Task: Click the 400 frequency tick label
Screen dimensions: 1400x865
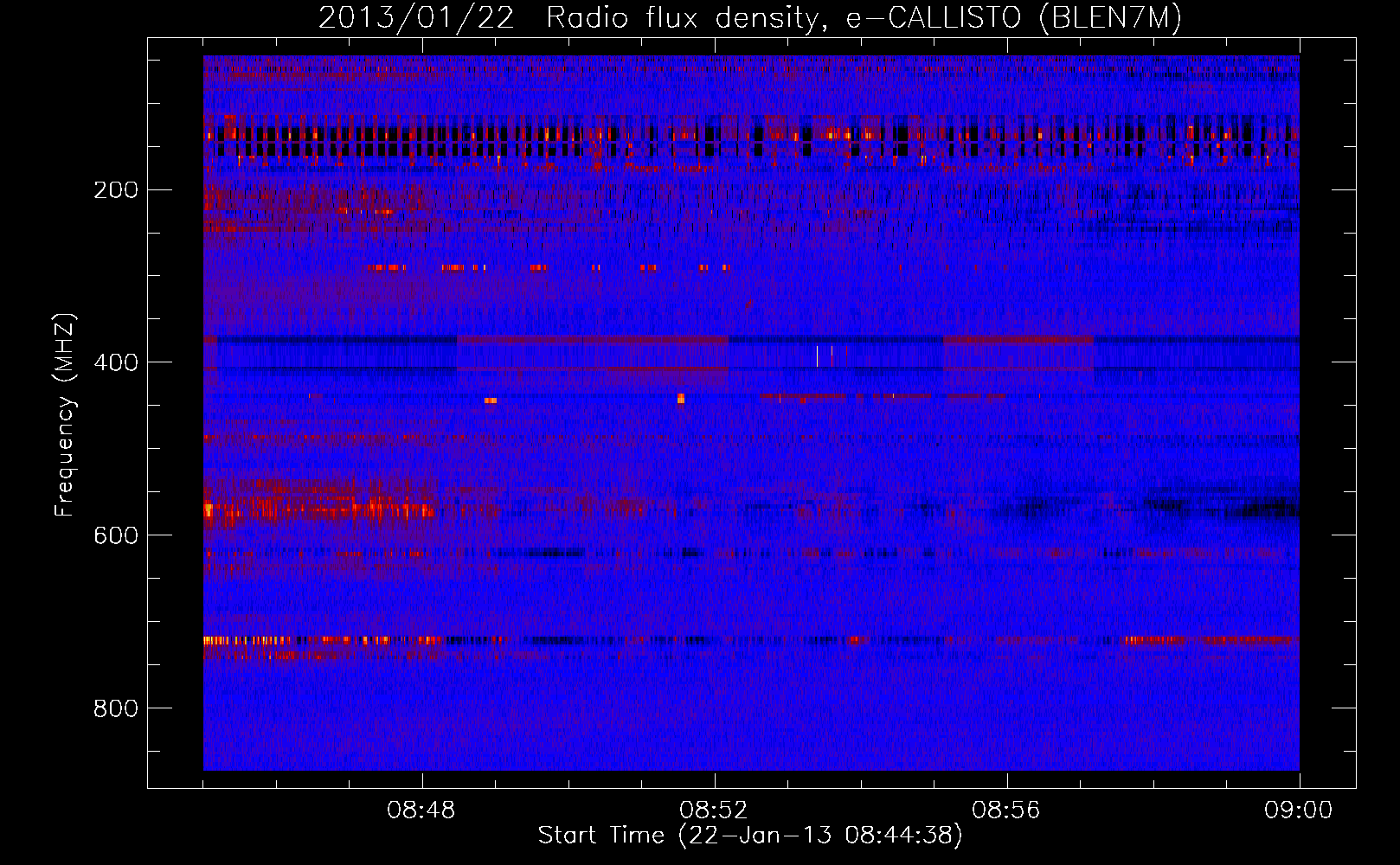Action: (x=115, y=362)
